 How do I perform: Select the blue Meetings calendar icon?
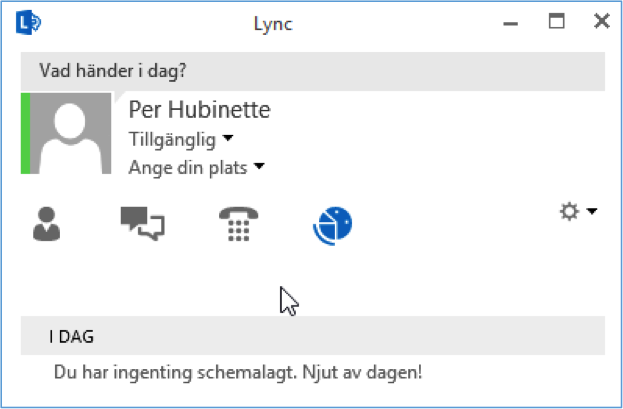click(333, 225)
